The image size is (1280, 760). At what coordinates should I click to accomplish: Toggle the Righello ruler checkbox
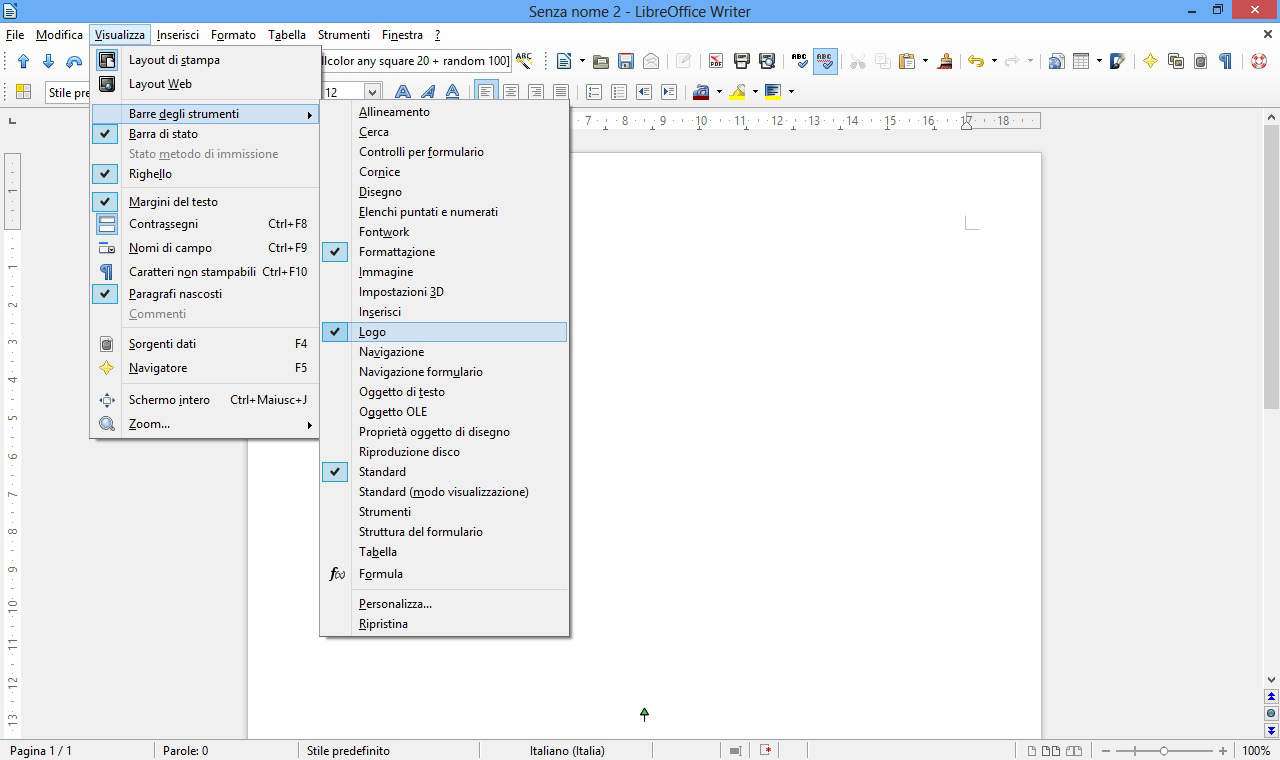pyautogui.click(x=150, y=174)
